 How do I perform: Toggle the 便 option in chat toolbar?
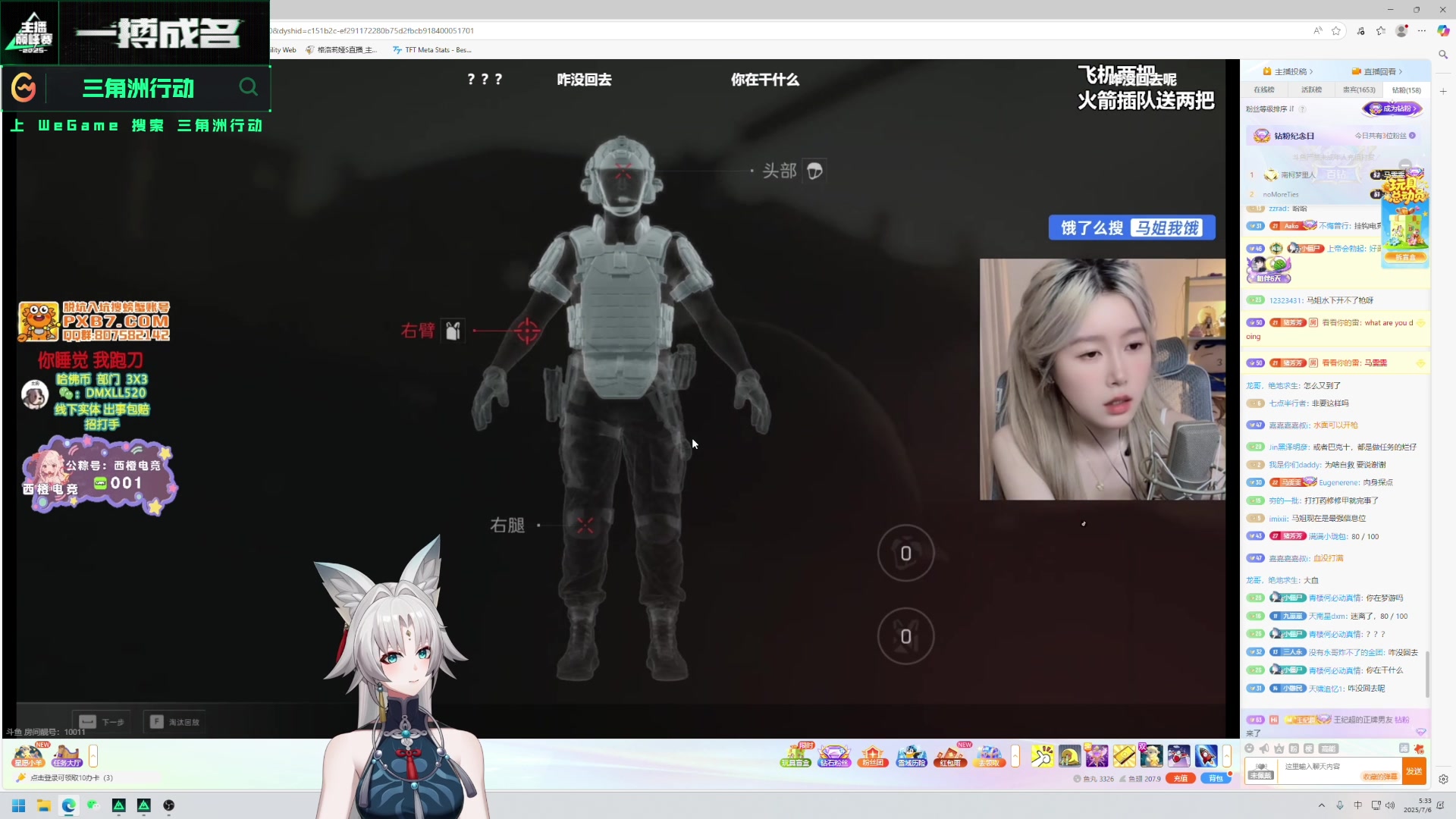(1309, 748)
